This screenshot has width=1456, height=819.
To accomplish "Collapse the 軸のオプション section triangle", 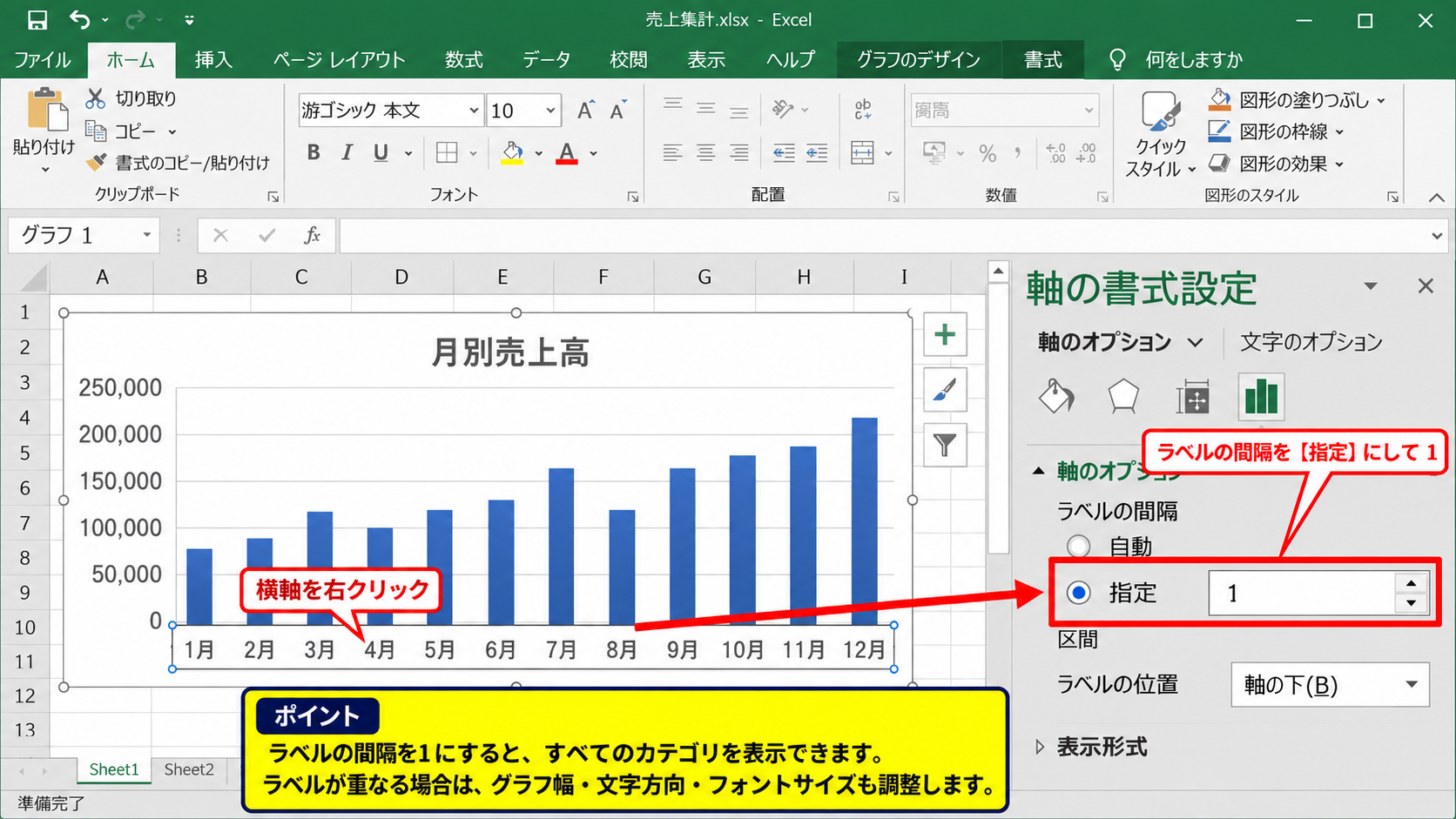I will [1038, 471].
